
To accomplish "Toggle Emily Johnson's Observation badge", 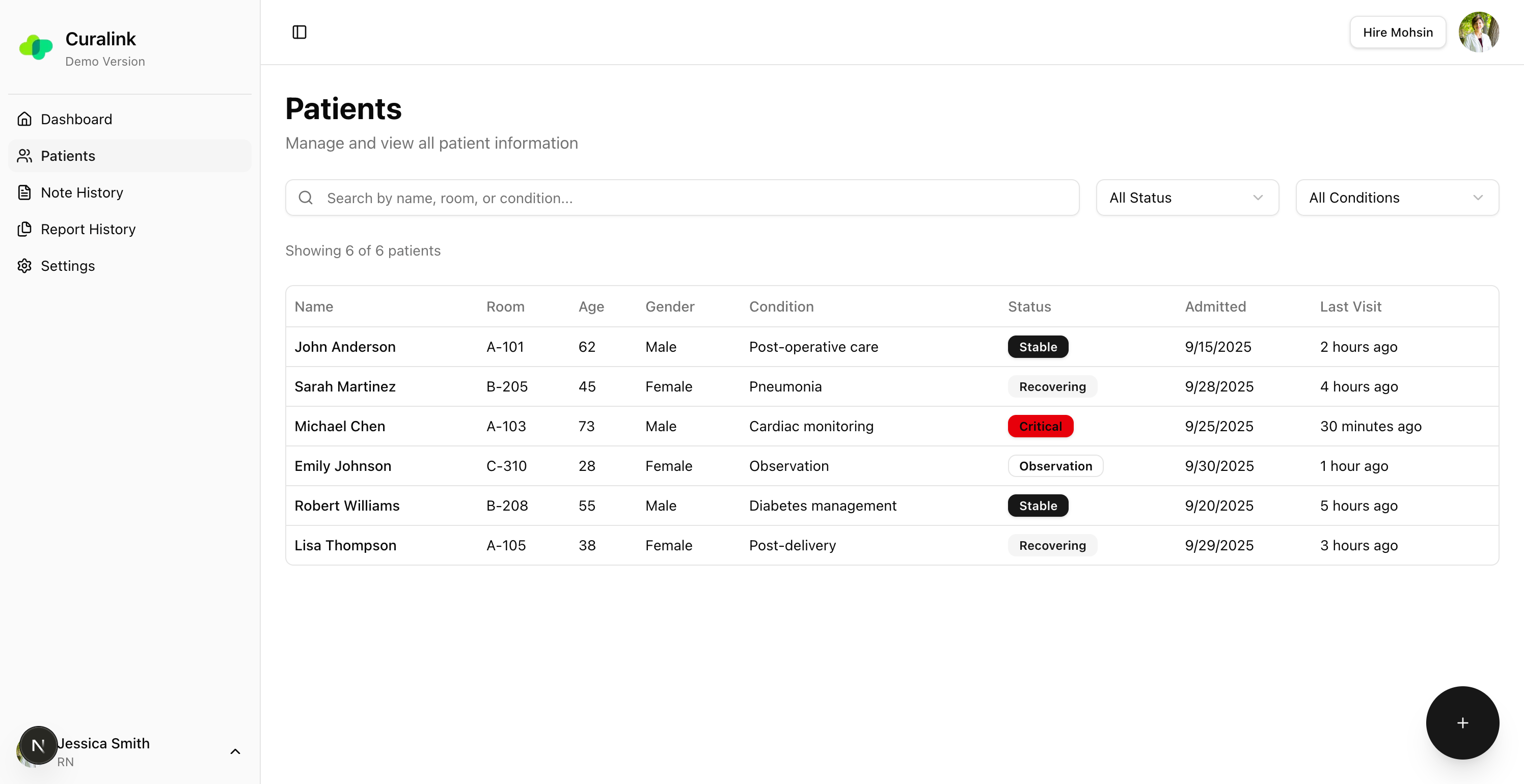I will point(1055,466).
